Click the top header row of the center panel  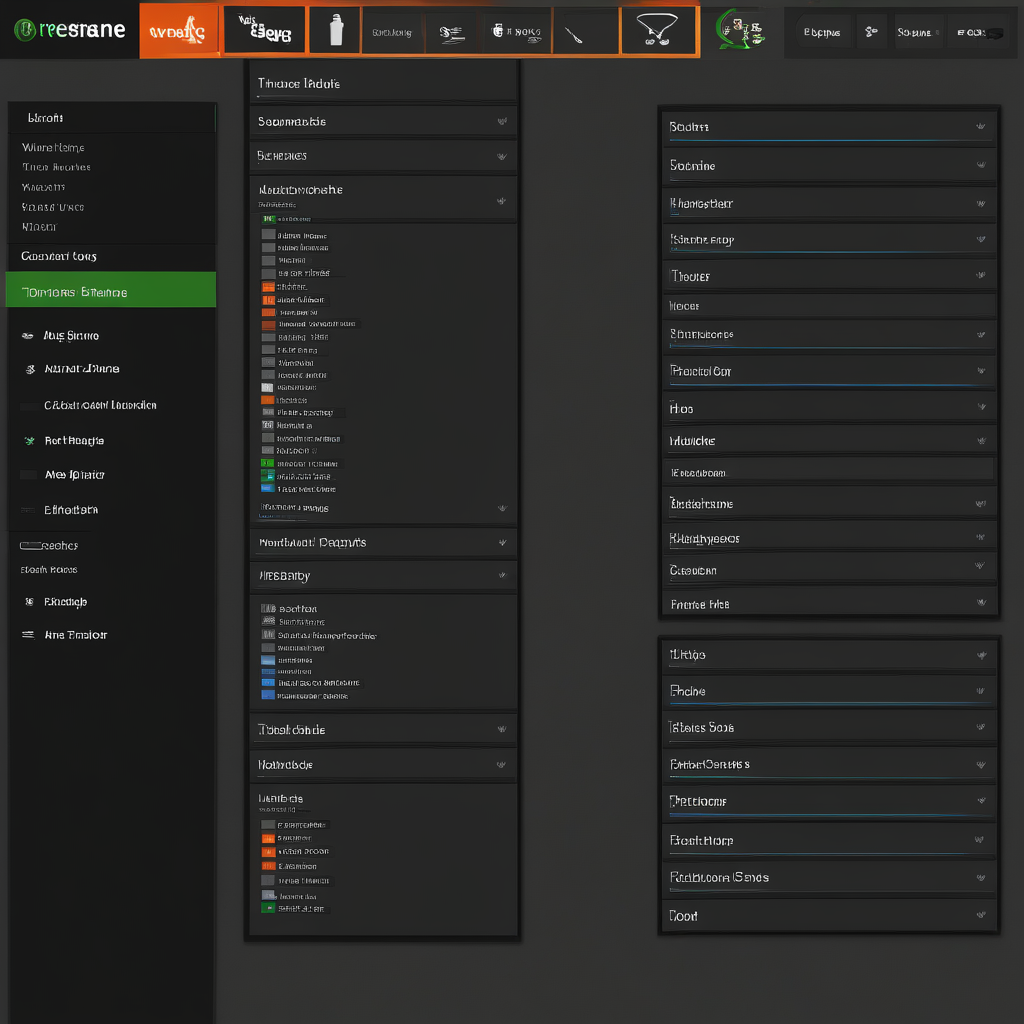[382, 84]
